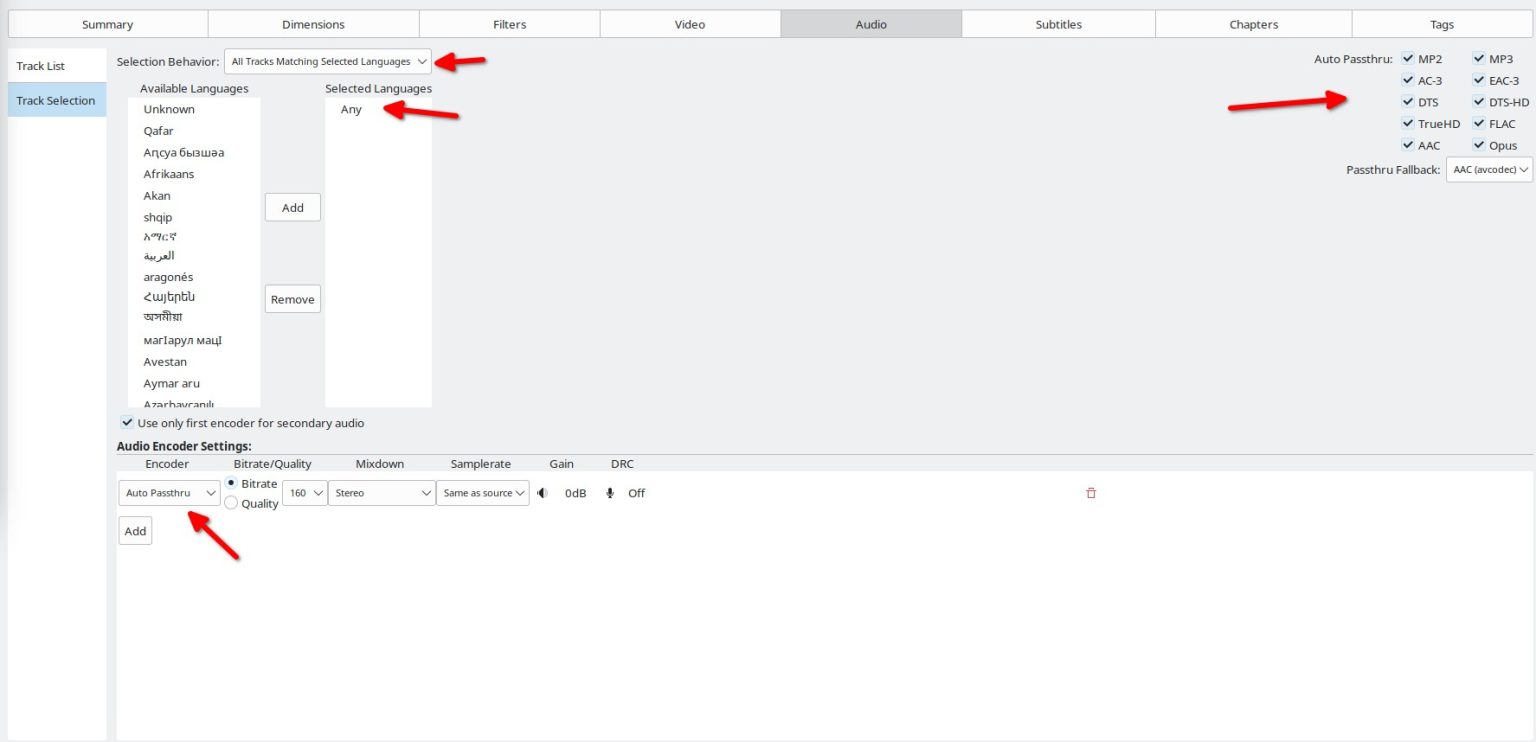Select the Bitrate radio button
Image resolution: width=1536 pixels, height=742 pixels.
pyautogui.click(x=231, y=483)
